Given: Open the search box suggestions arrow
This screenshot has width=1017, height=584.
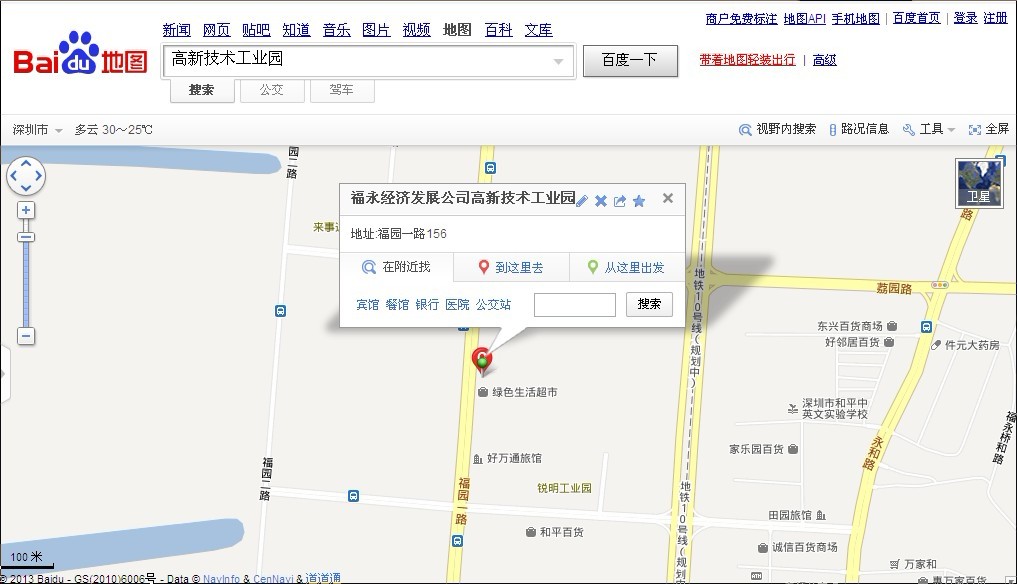Looking at the screenshot, I should click(x=558, y=62).
